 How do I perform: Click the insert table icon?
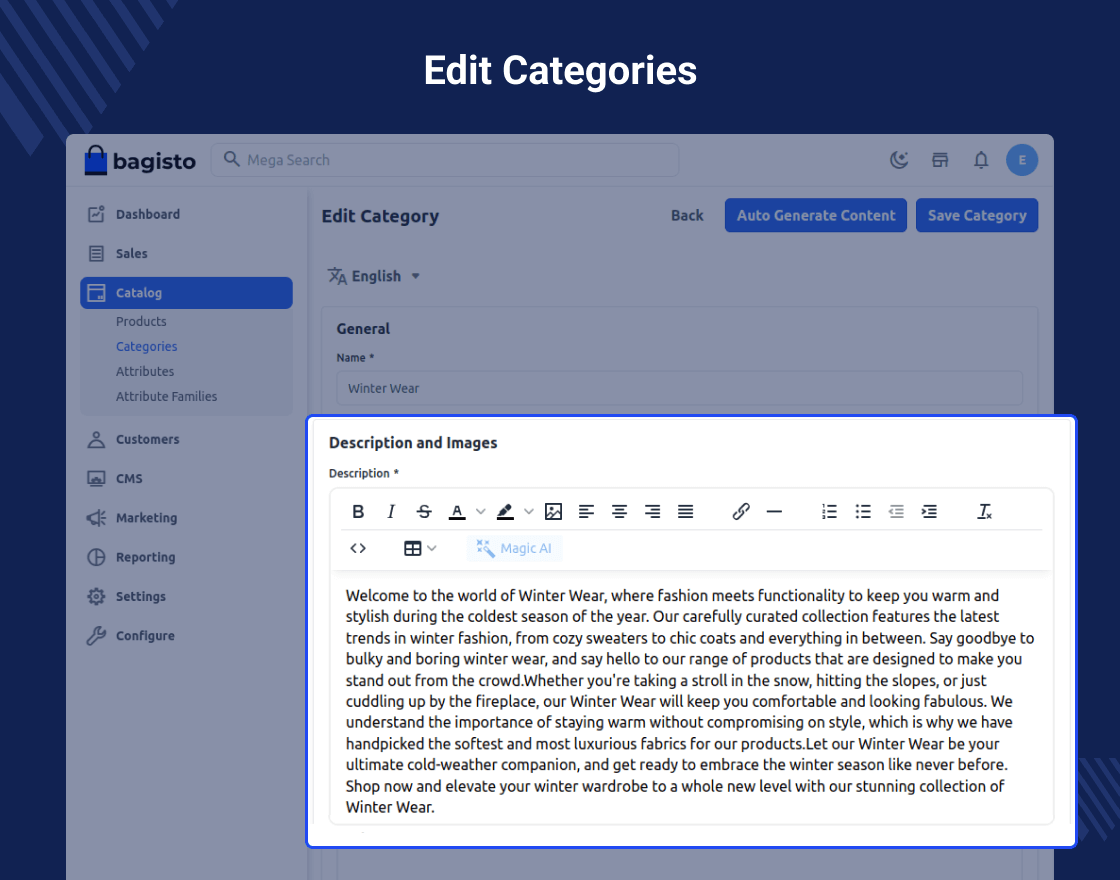413,549
